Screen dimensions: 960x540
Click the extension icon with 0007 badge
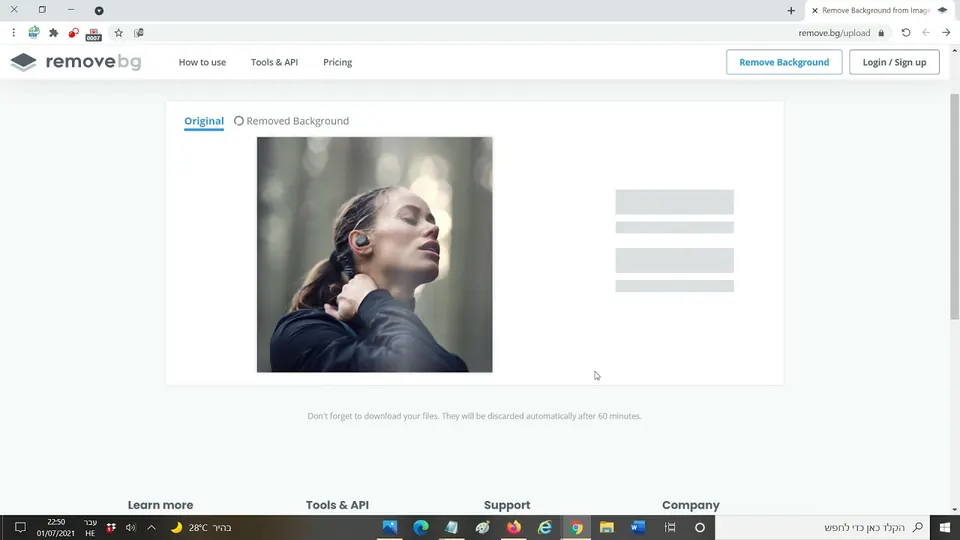click(93, 34)
